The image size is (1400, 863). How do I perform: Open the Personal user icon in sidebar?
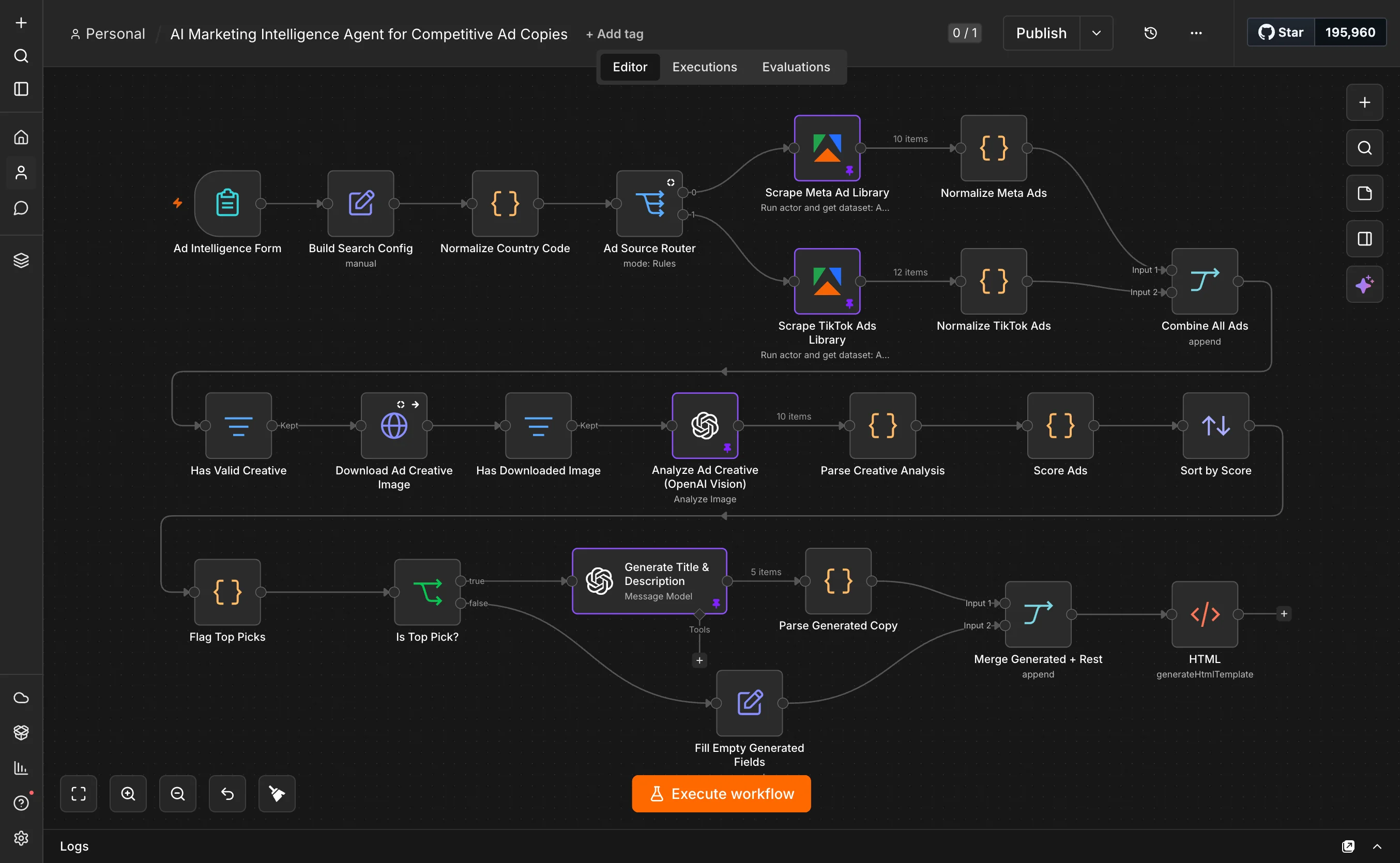coord(21,173)
